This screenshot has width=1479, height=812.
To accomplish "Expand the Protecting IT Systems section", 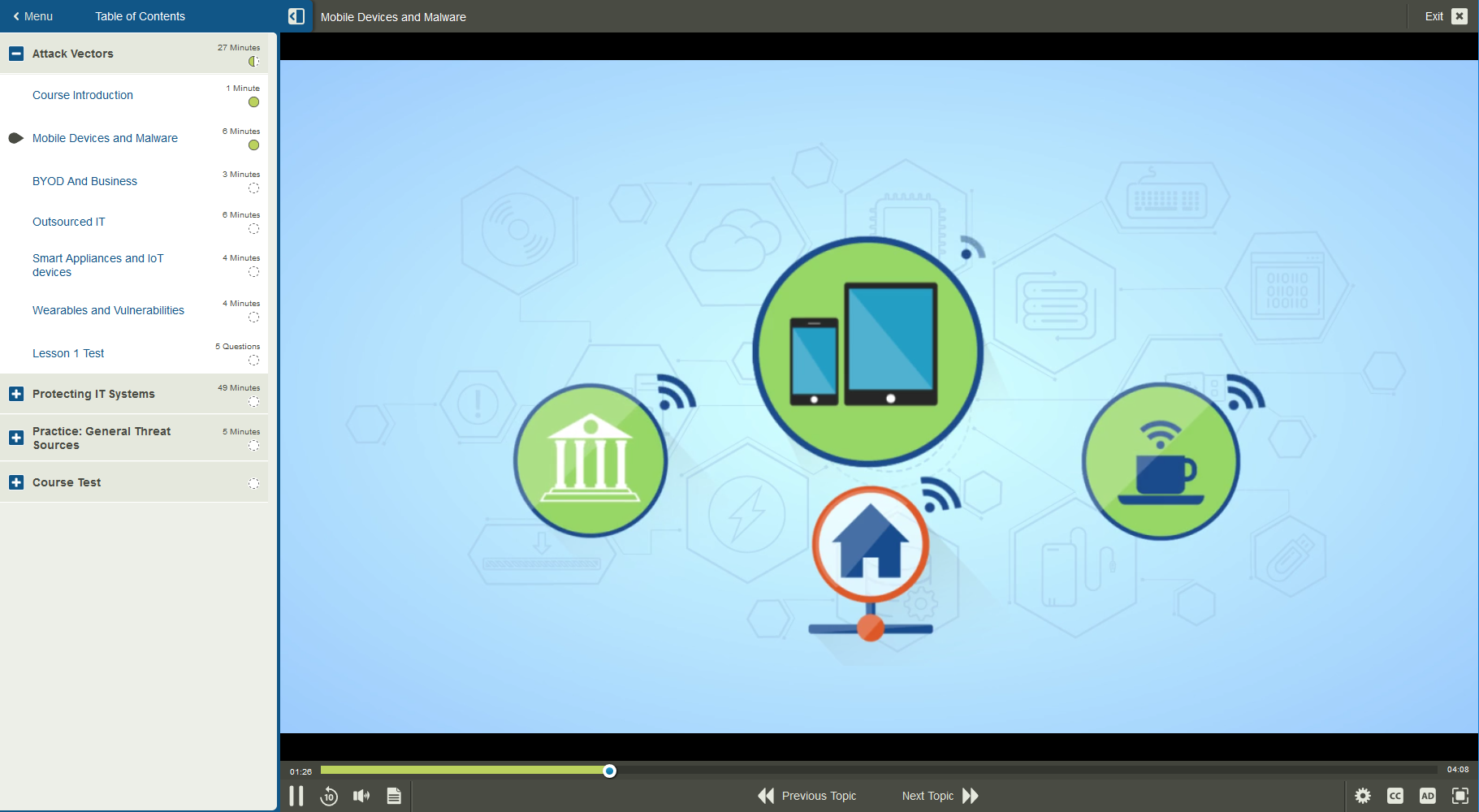I will (x=16, y=394).
